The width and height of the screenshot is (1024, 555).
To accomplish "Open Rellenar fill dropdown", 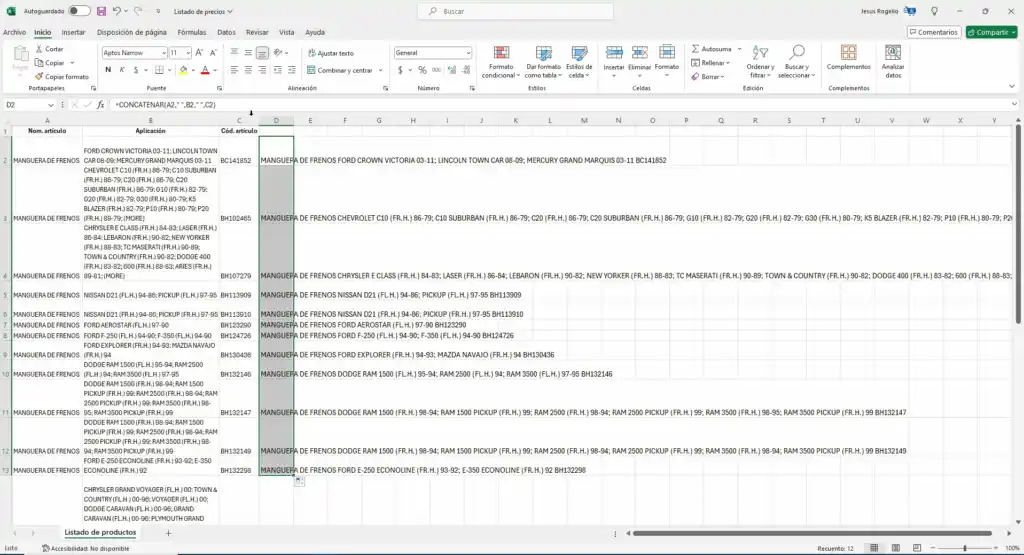I will pyautogui.click(x=711, y=63).
